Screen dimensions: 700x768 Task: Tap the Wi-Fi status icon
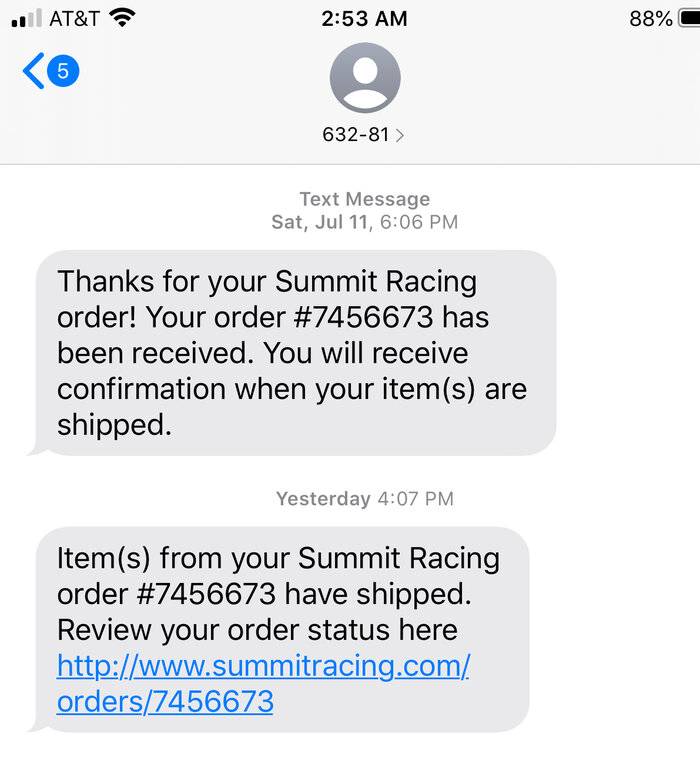click(x=122, y=17)
